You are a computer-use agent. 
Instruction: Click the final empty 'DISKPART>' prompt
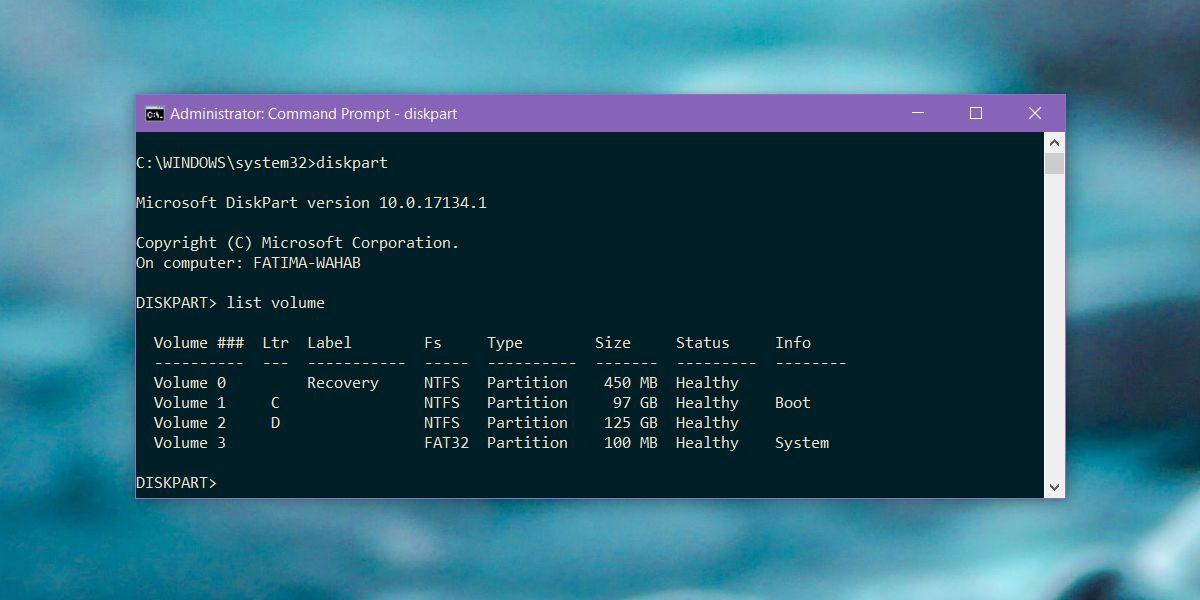point(176,483)
